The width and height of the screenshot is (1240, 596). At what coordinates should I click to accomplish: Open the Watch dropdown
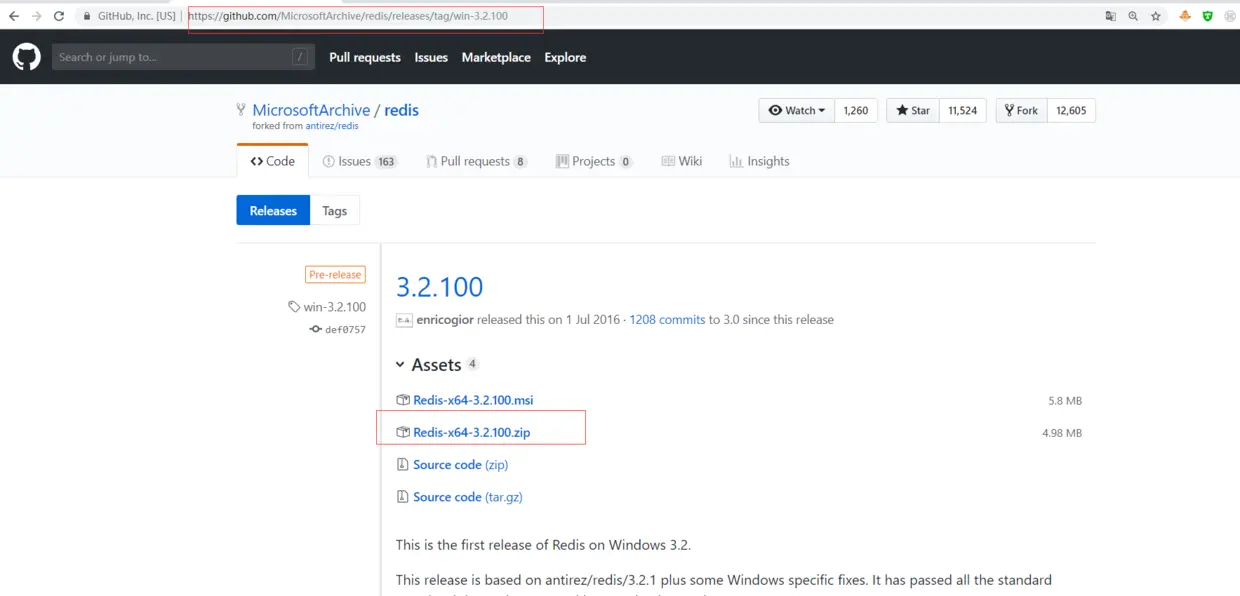797,110
